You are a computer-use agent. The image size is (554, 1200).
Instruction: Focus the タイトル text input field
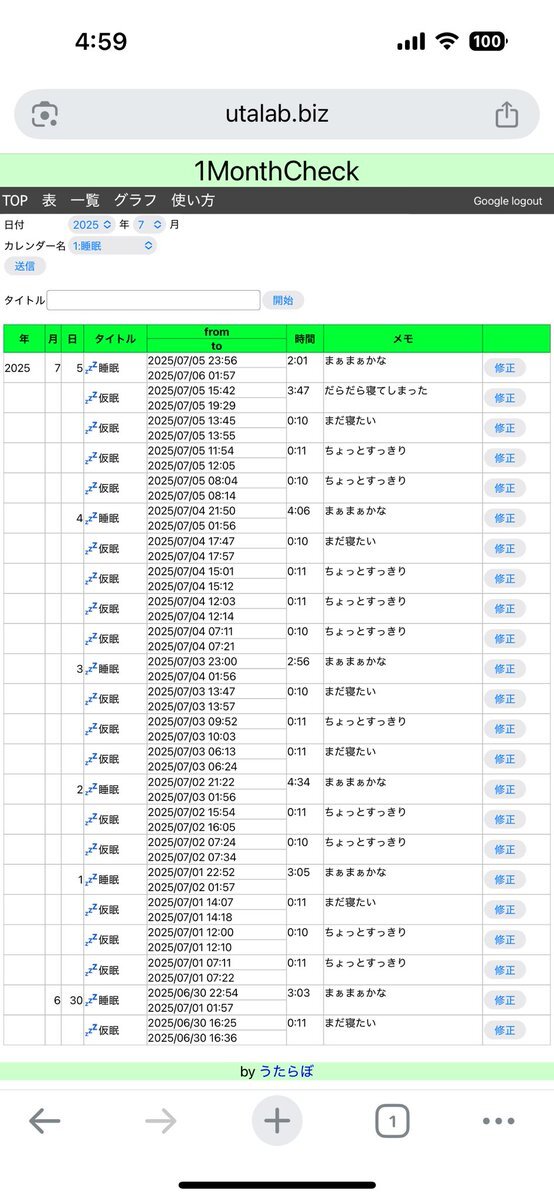point(153,300)
